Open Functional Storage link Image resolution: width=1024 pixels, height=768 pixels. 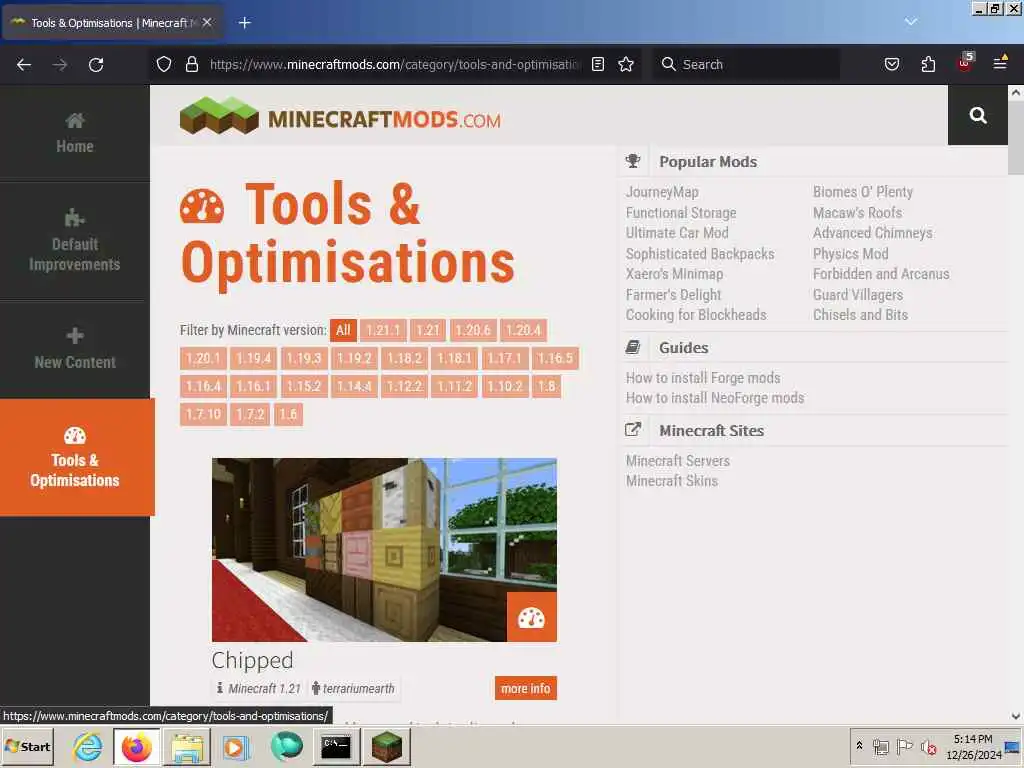point(681,213)
